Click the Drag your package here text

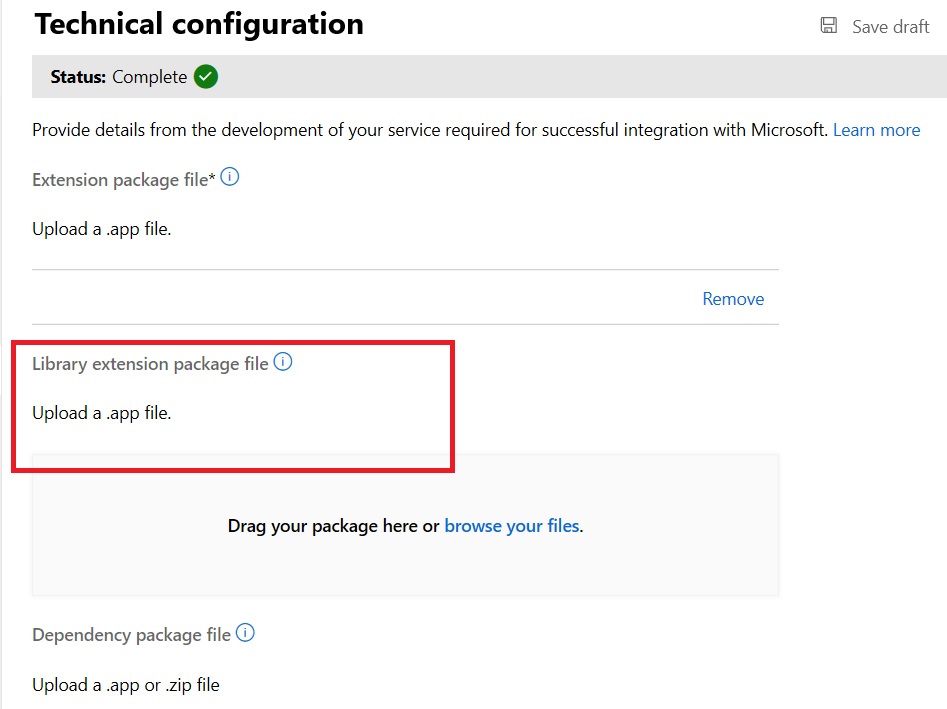[333, 526]
